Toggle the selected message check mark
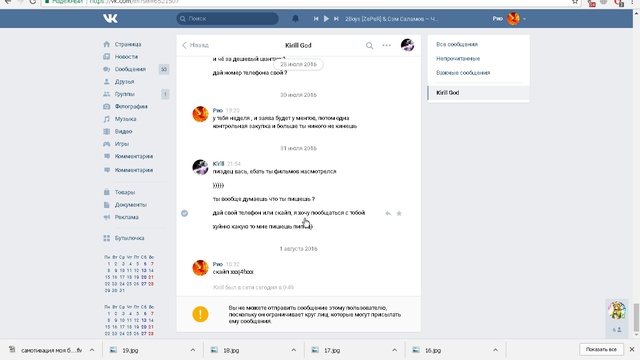640x360 pixels. [x=184, y=213]
